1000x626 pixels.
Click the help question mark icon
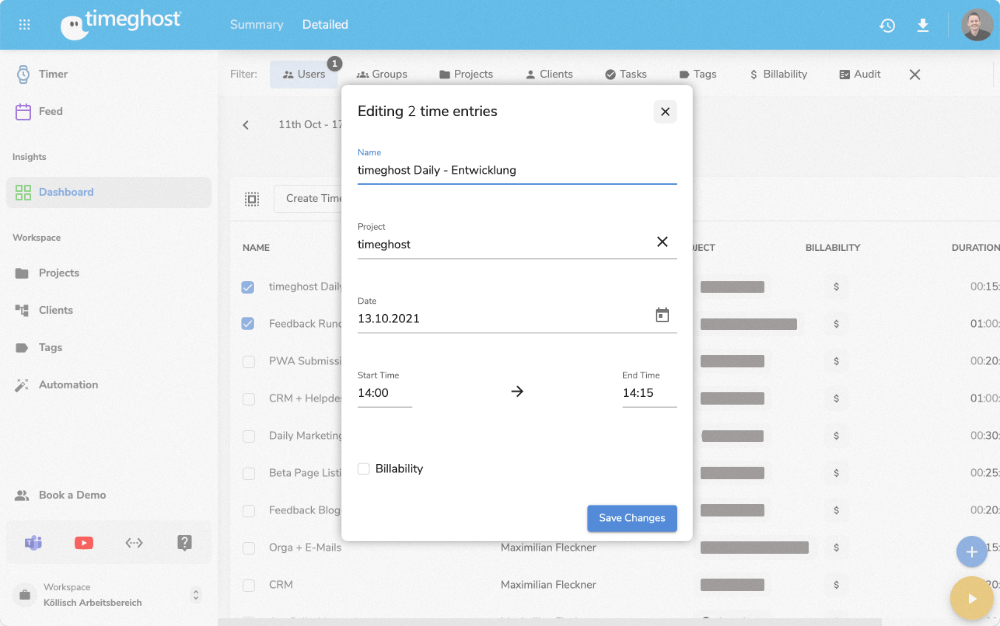(x=184, y=543)
